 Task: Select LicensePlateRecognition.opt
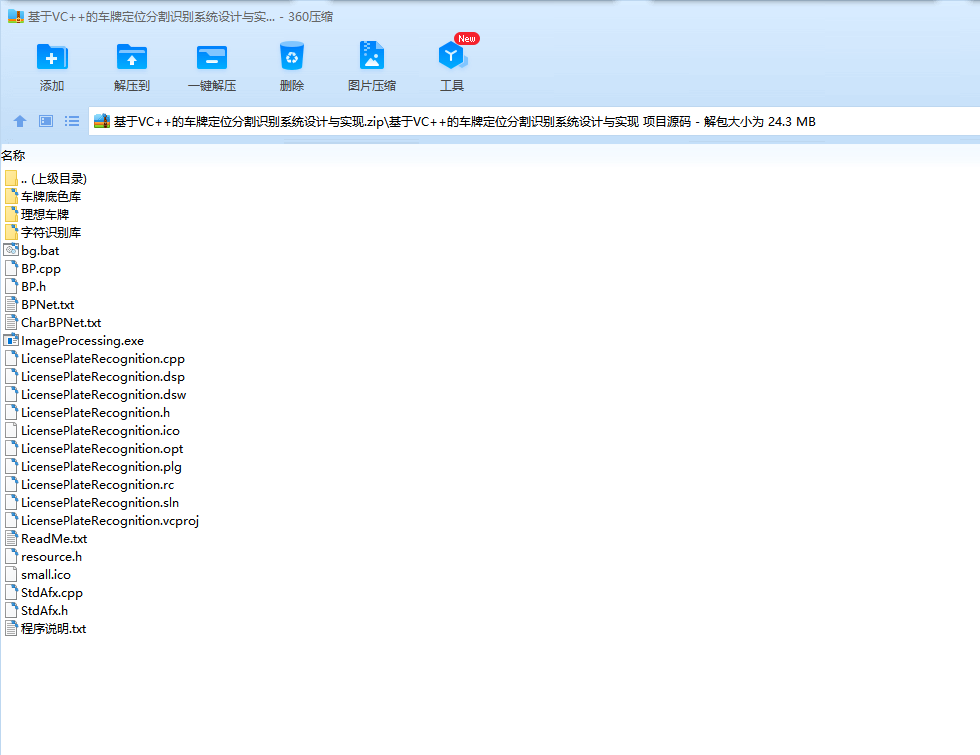pyautogui.click(x=94, y=449)
